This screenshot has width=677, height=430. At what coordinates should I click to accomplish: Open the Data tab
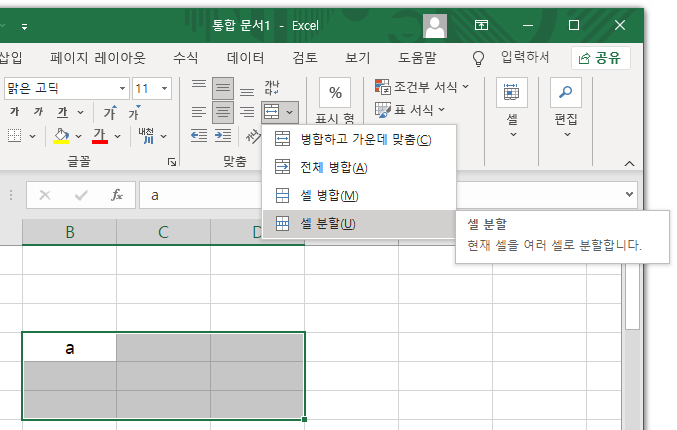click(x=245, y=57)
